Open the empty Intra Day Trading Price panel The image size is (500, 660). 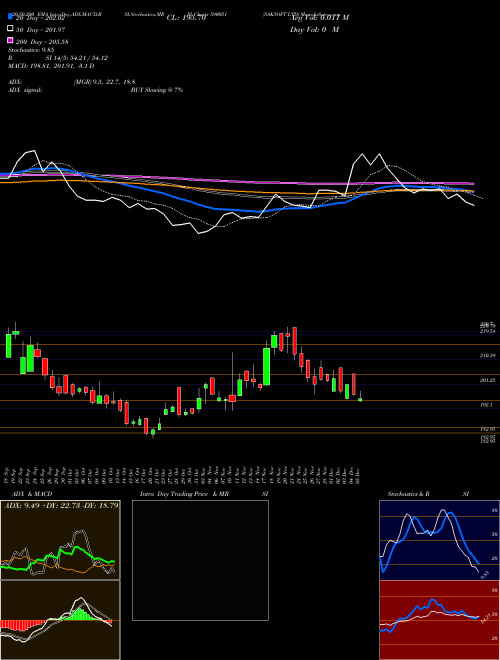200,560
